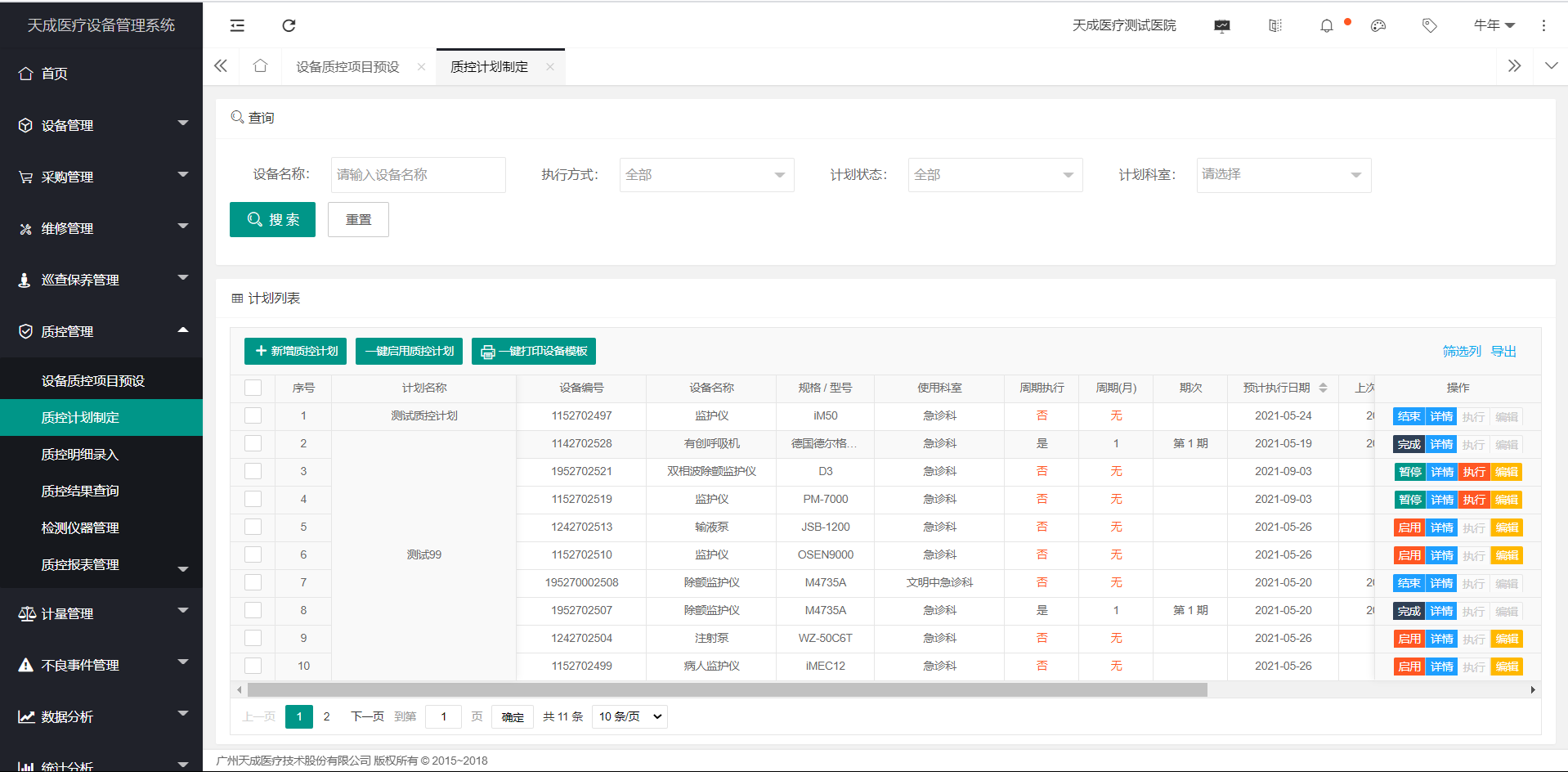Open 计划科室 dropdown
Image resolution: width=1568 pixels, height=772 pixels.
click(x=1284, y=175)
